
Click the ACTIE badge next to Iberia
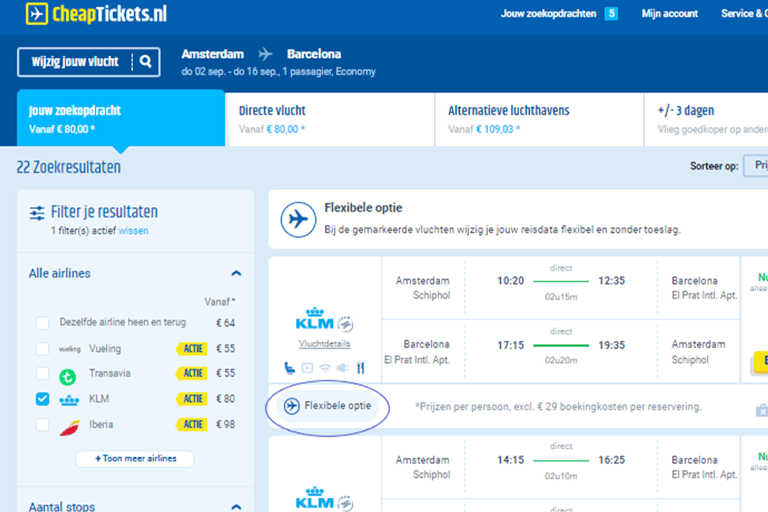192,424
